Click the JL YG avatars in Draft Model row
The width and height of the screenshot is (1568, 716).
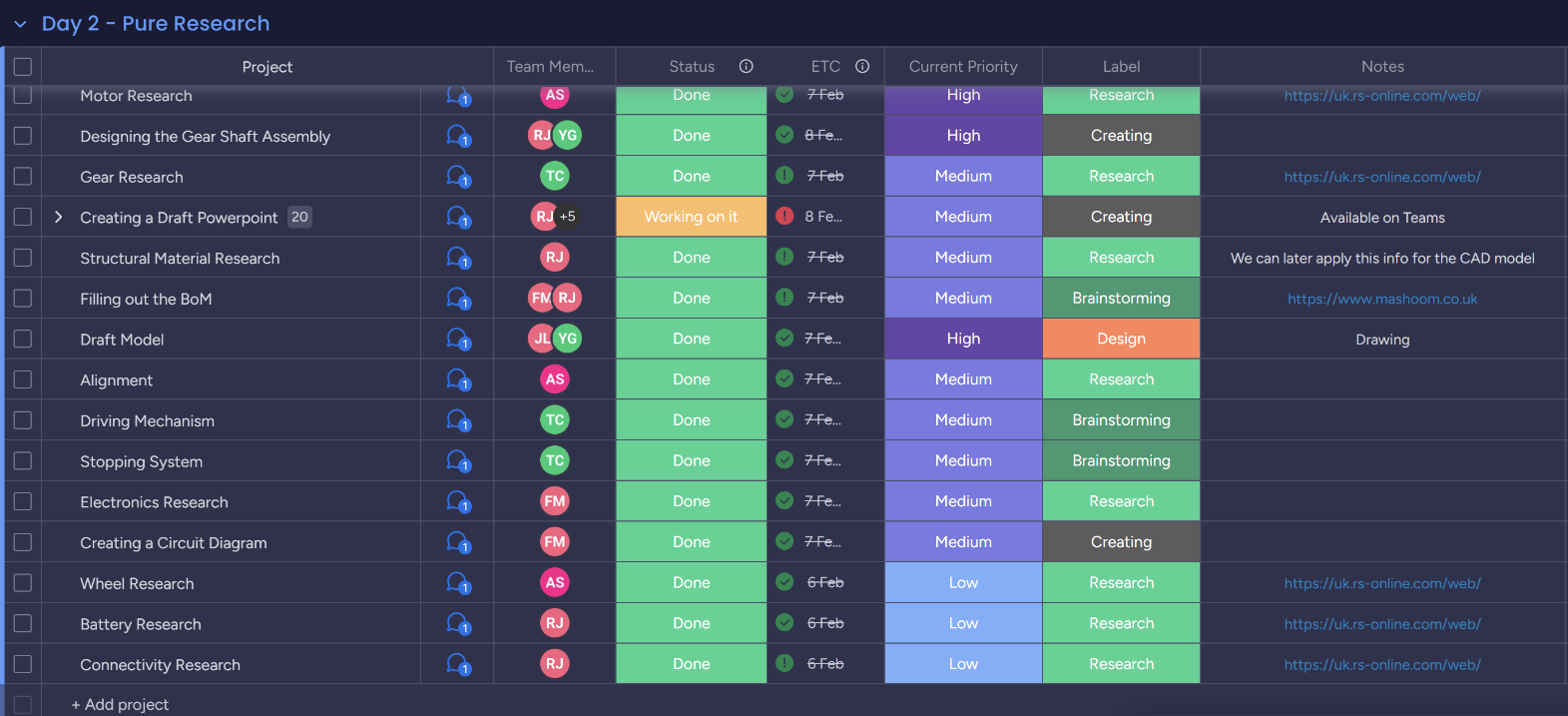[555, 339]
